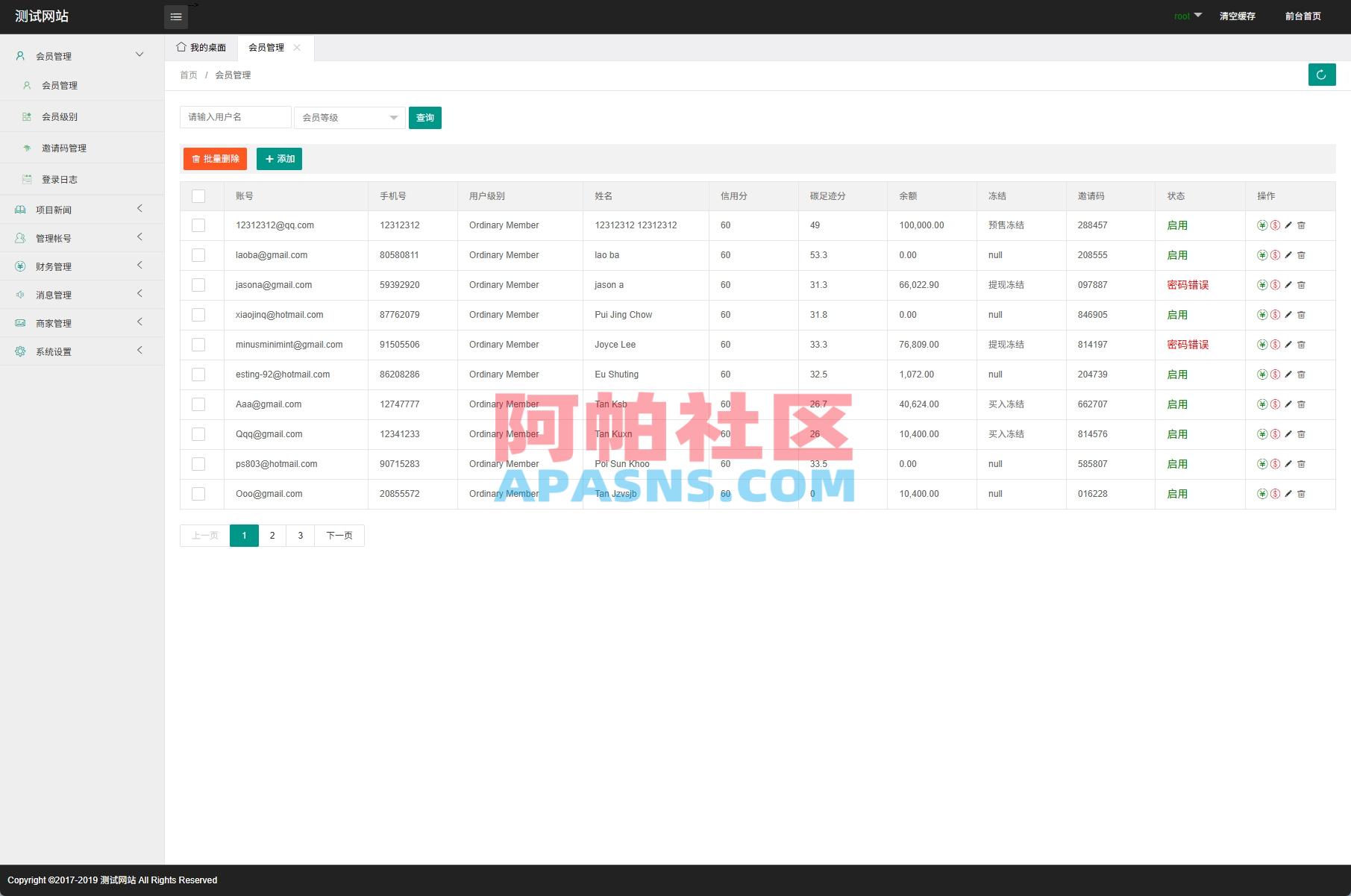
Task: Check the row for ps803@hotmail.com
Action: point(198,463)
